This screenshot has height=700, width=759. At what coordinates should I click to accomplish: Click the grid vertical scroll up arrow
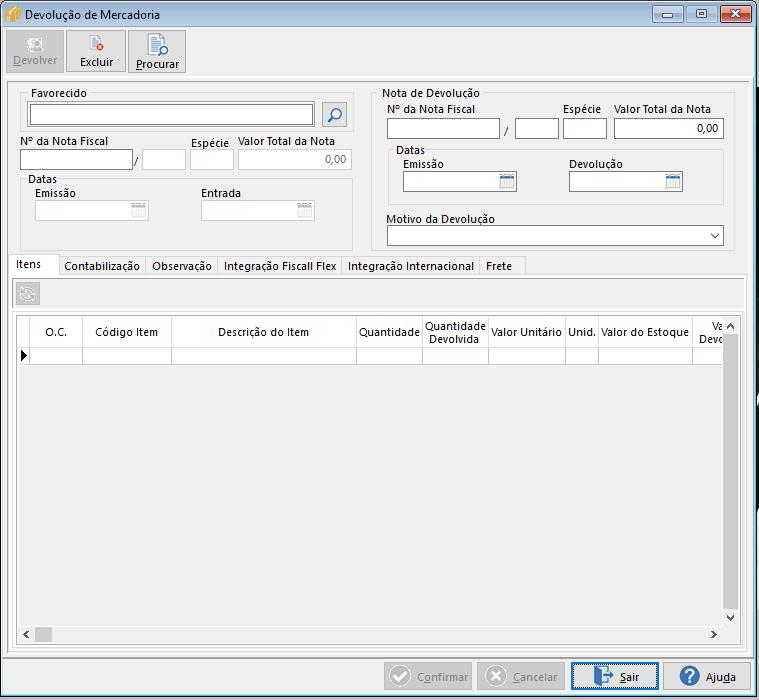pyautogui.click(x=730, y=326)
